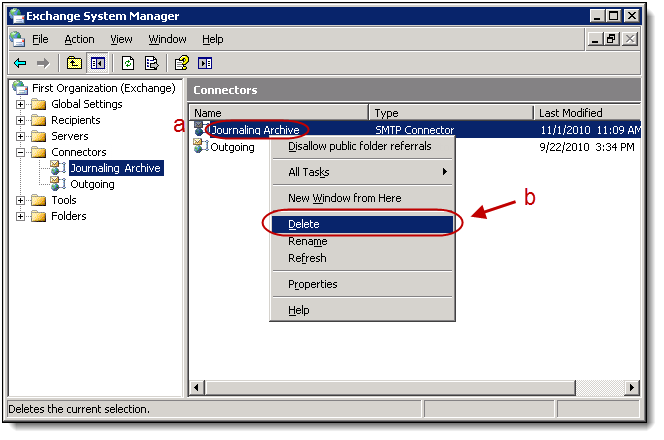Minimize the inner MMC child window
The height and width of the screenshot is (440, 664).
[x=595, y=39]
